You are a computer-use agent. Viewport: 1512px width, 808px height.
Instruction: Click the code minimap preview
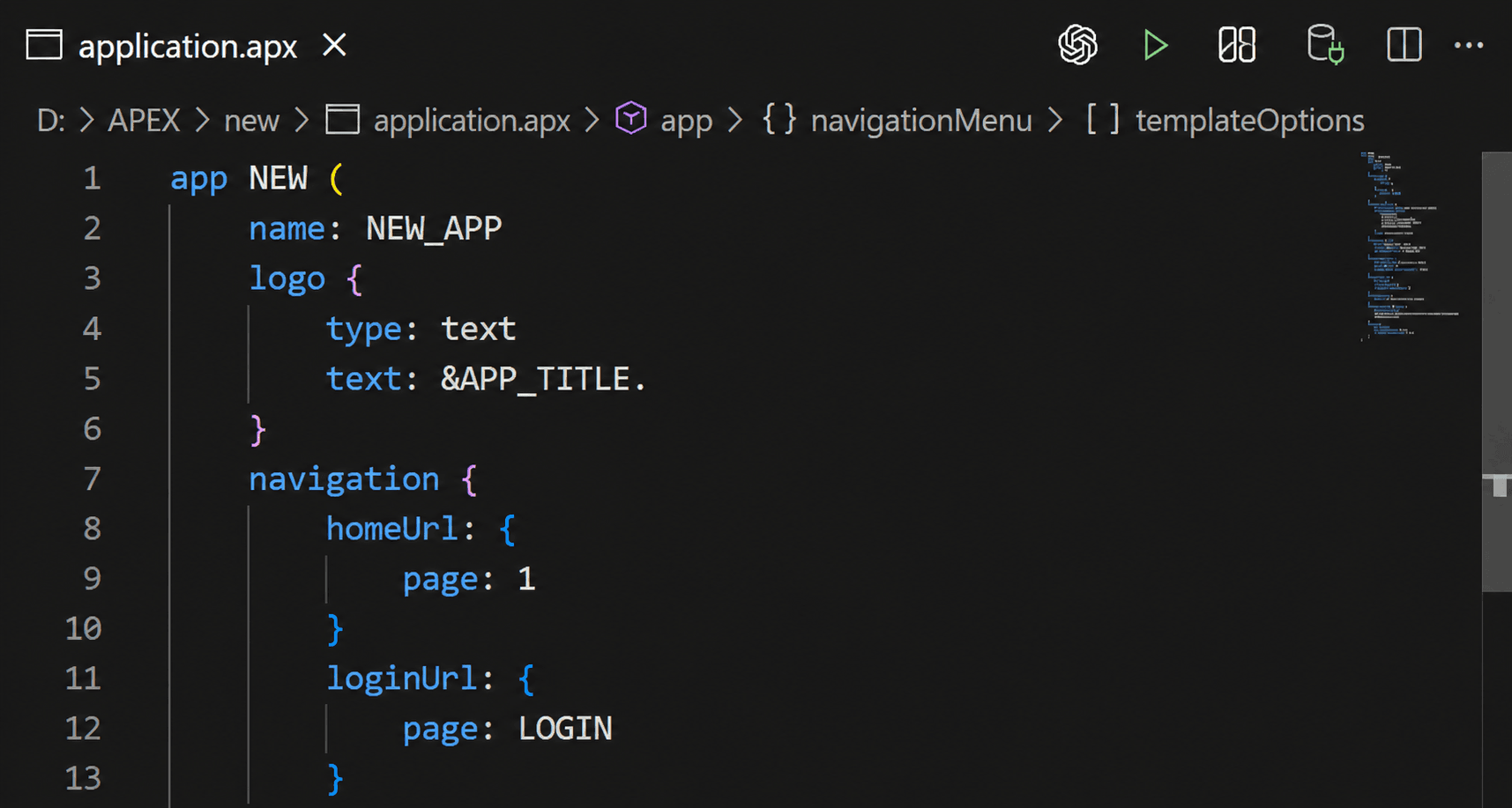(1411, 247)
